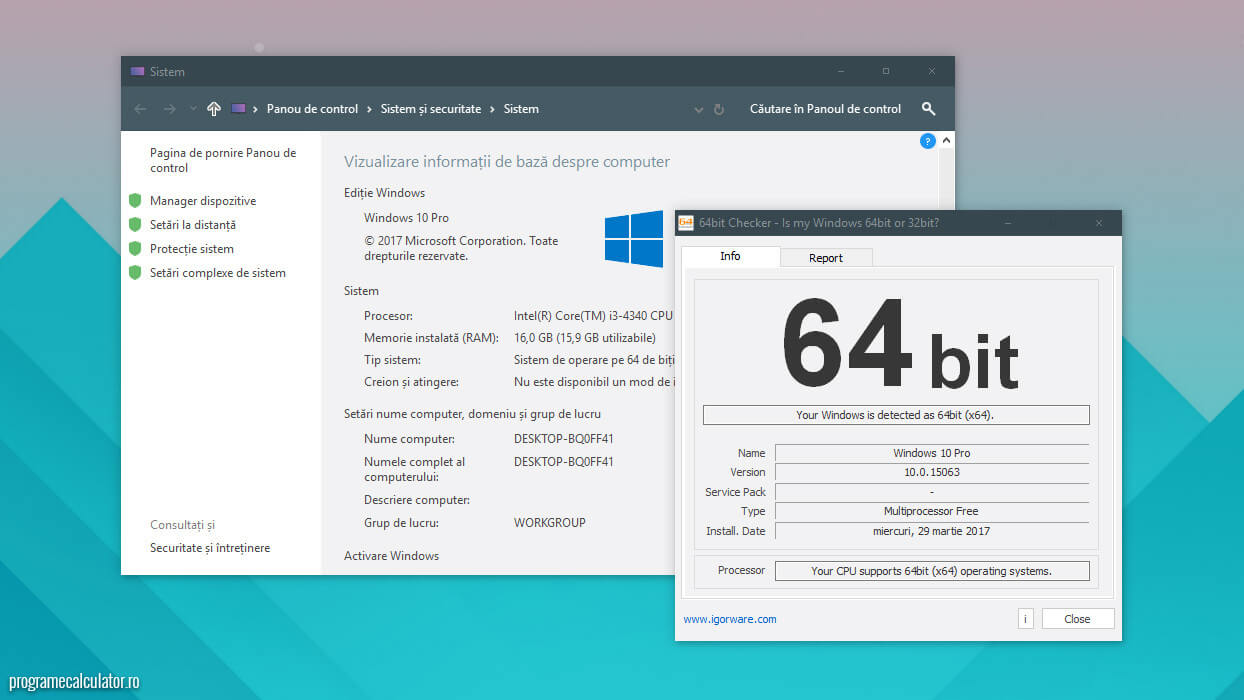Open help via the blue question mark icon
Screen dimensions: 1244x700
[x=927, y=141]
